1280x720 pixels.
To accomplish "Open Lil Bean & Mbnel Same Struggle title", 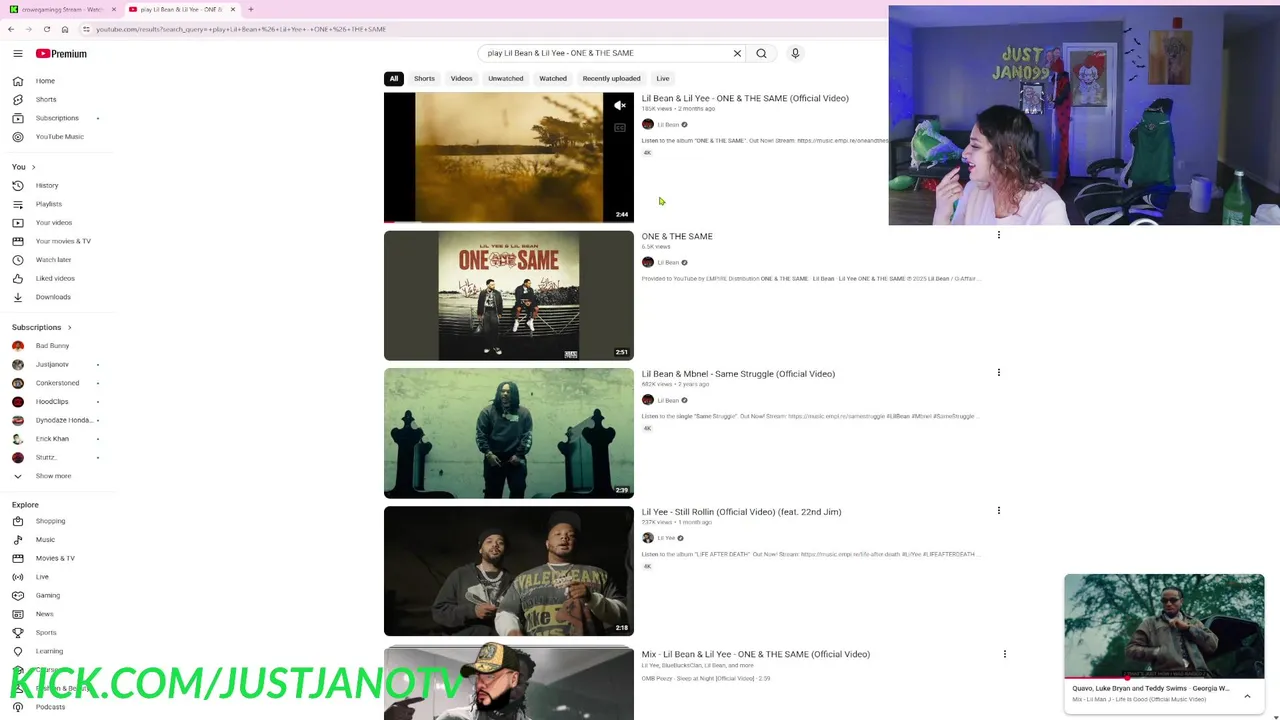I will (x=738, y=374).
